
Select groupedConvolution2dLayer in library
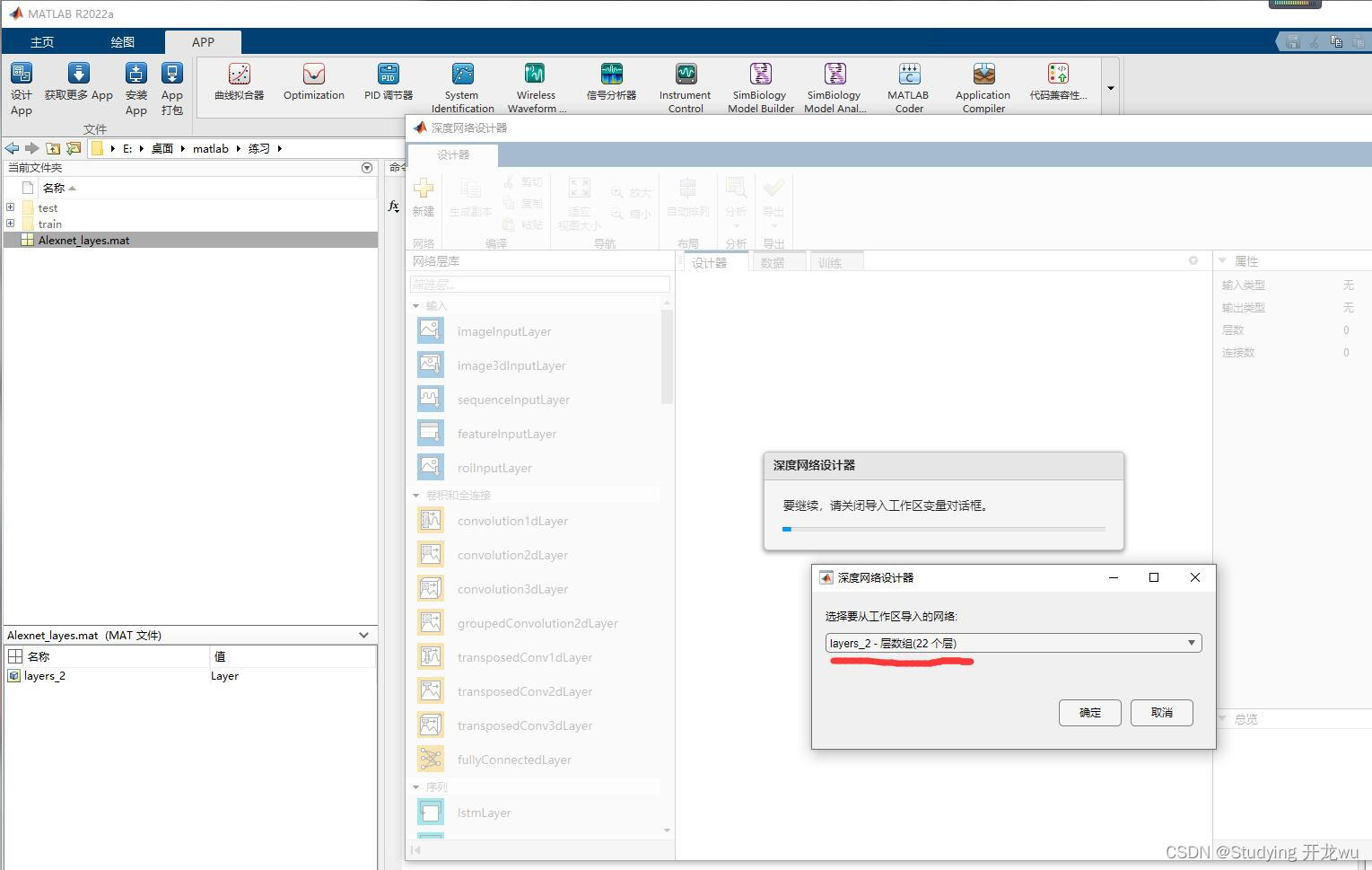point(537,623)
